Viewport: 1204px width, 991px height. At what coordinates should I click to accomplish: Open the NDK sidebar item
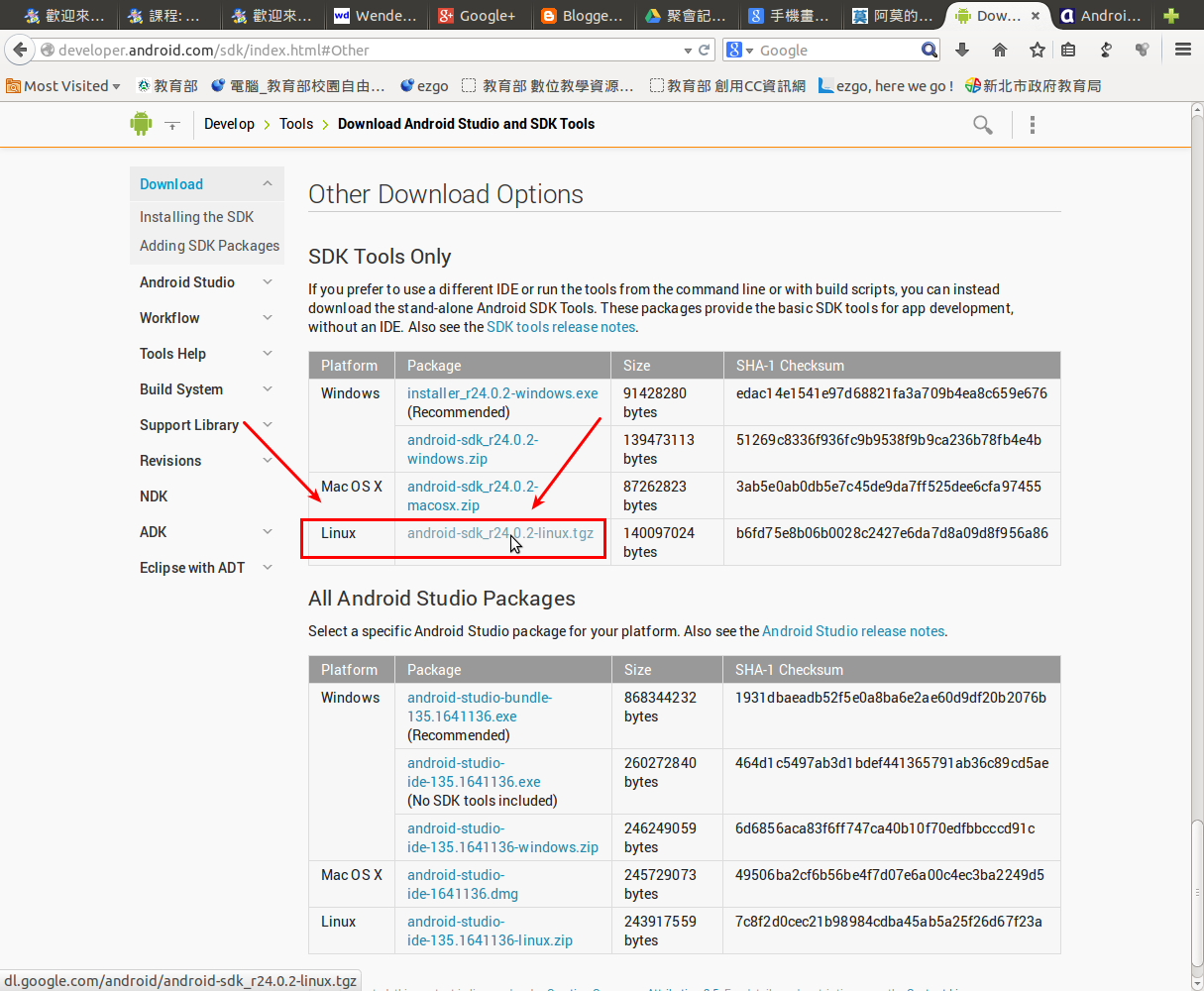tap(154, 496)
